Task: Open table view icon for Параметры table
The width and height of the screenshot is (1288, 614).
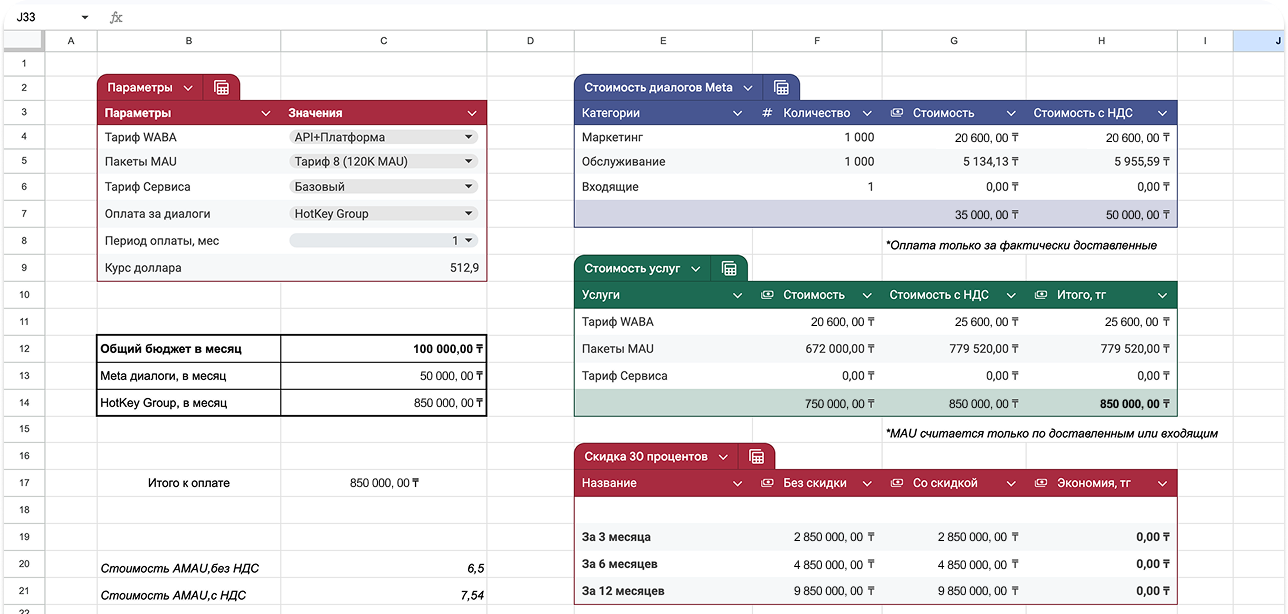Action: [221, 88]
